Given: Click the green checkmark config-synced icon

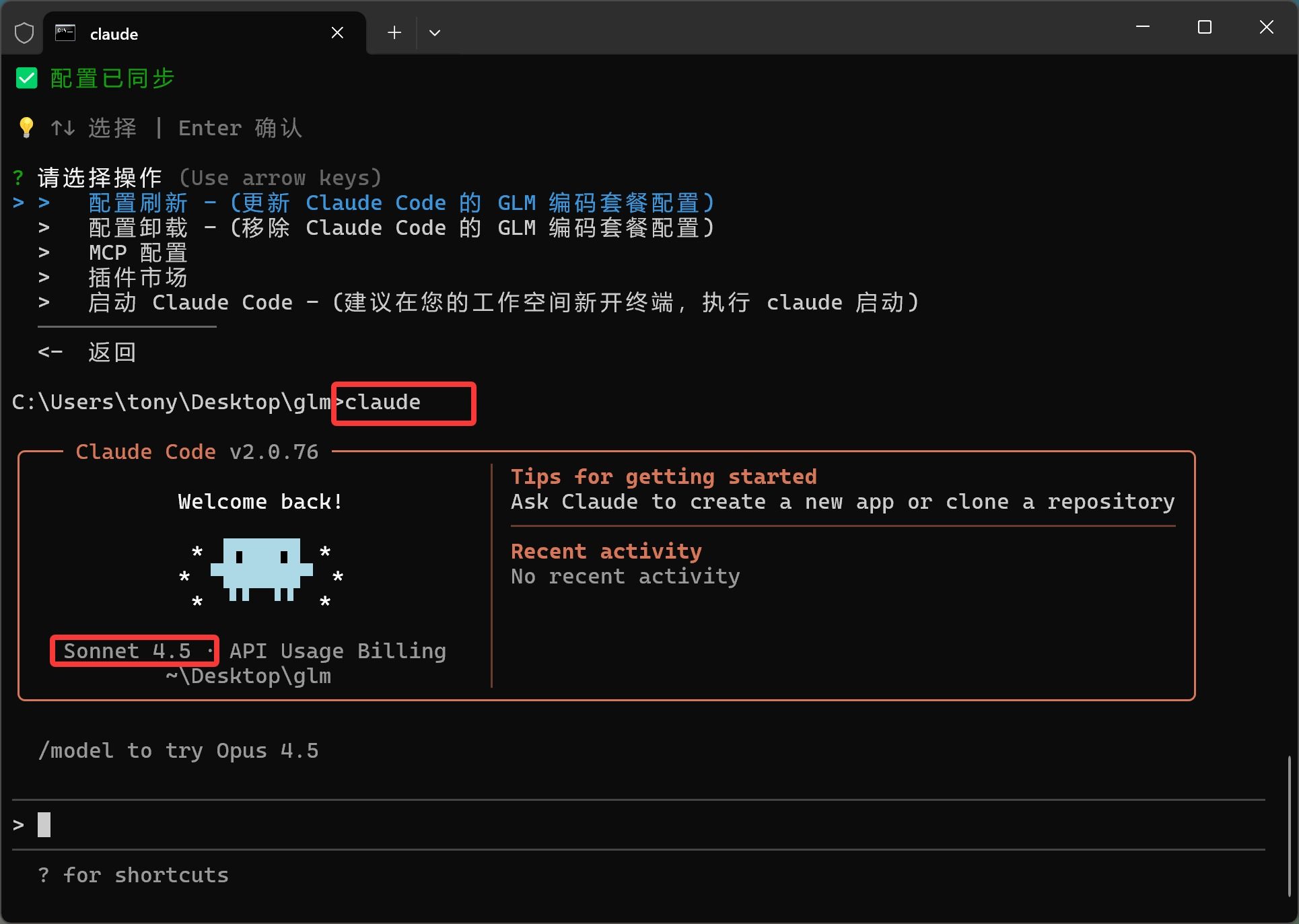Looking at the screenshot, I should pos(27,78).
